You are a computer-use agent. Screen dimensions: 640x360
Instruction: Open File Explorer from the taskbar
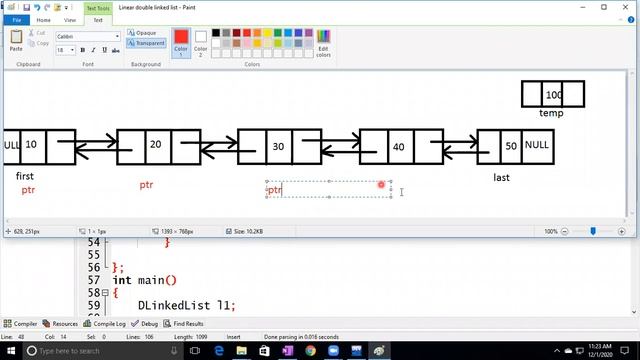pos(242,351)
